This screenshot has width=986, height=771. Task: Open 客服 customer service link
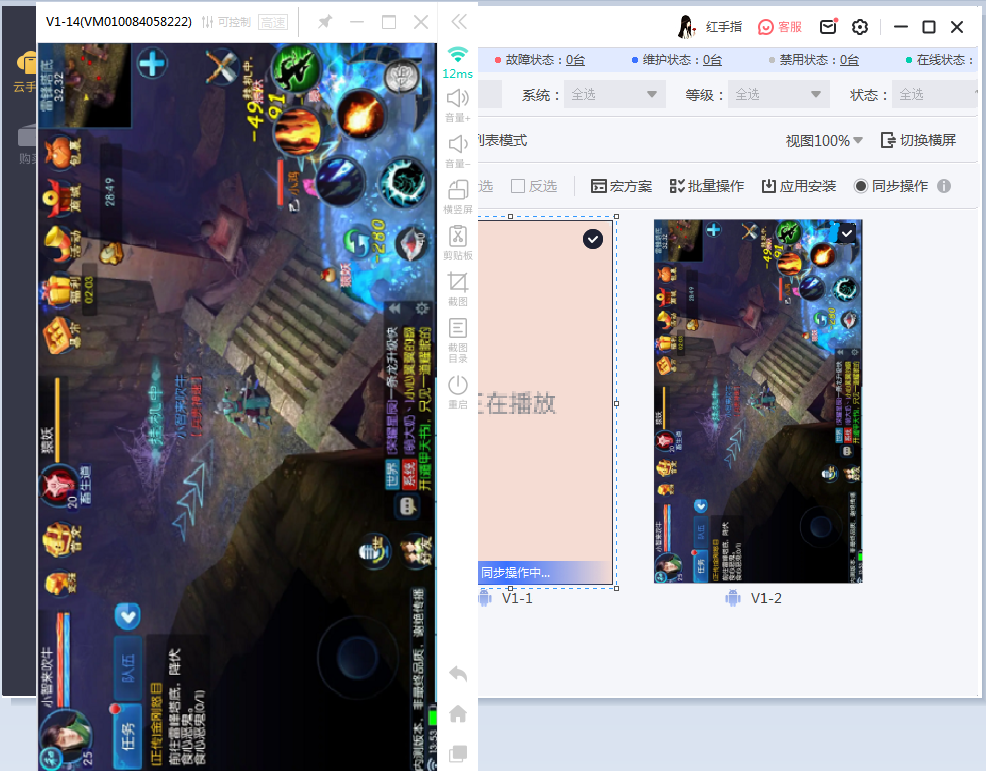[780, 27]
